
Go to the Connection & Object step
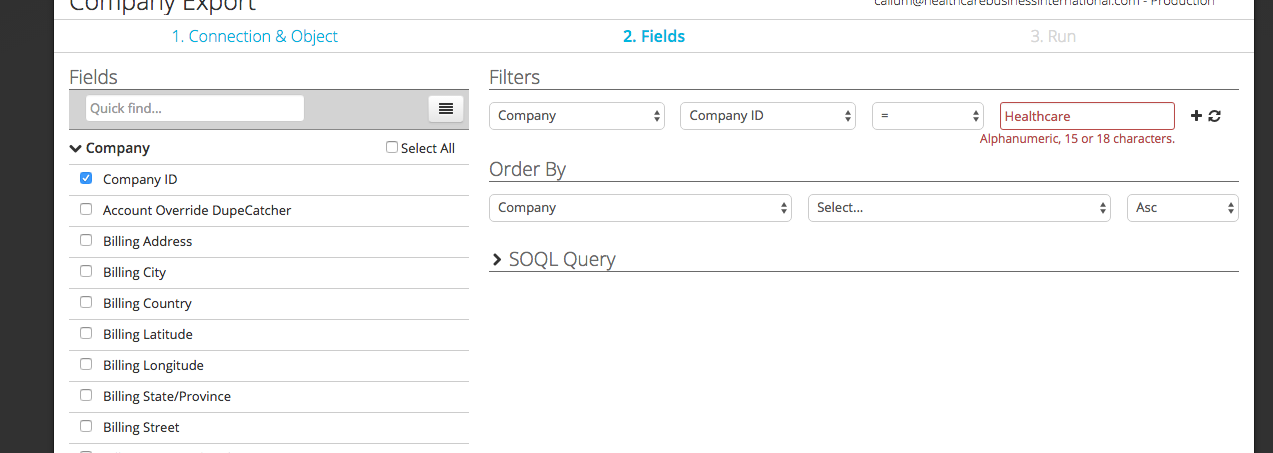(254, 37)
